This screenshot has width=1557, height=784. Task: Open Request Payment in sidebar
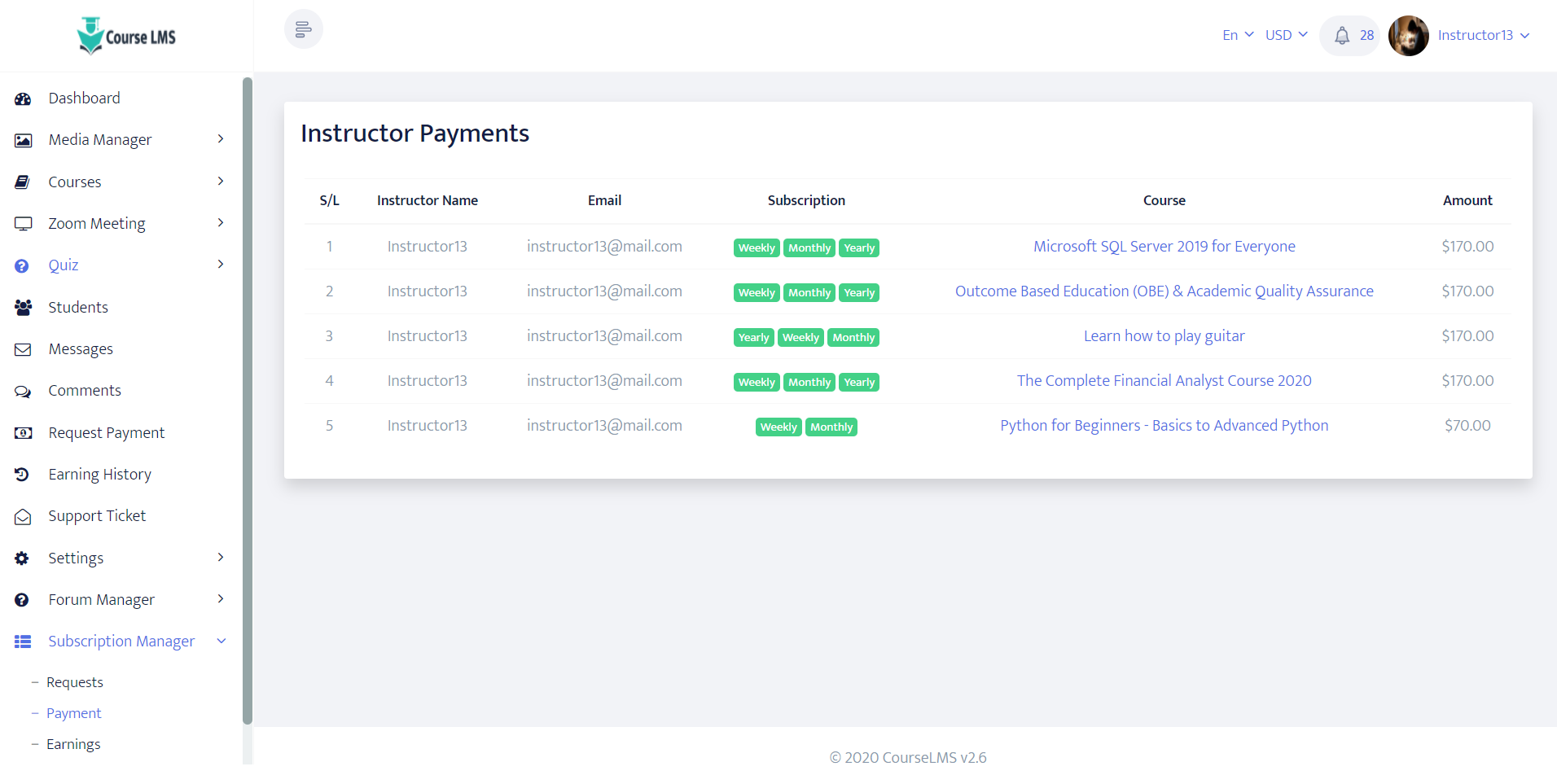[107, 433]
